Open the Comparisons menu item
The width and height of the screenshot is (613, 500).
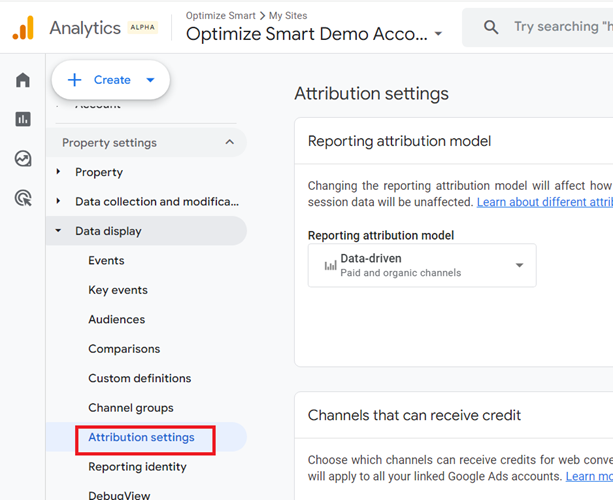pyautogui.click(x=124, y=349)
